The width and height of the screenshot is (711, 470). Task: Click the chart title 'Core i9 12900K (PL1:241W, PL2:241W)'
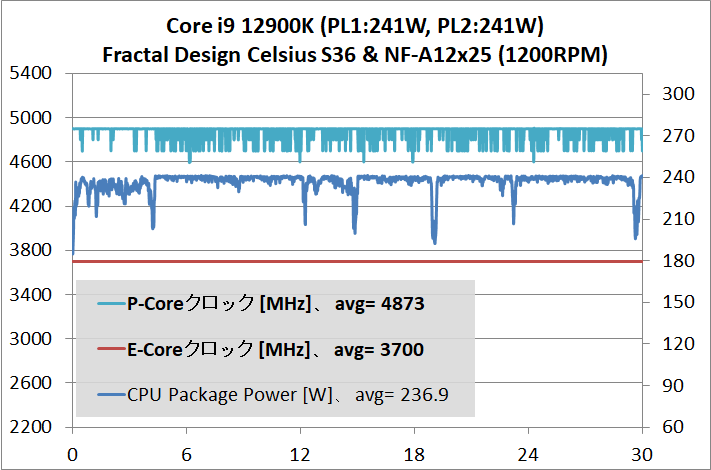[x=355, y=26]
